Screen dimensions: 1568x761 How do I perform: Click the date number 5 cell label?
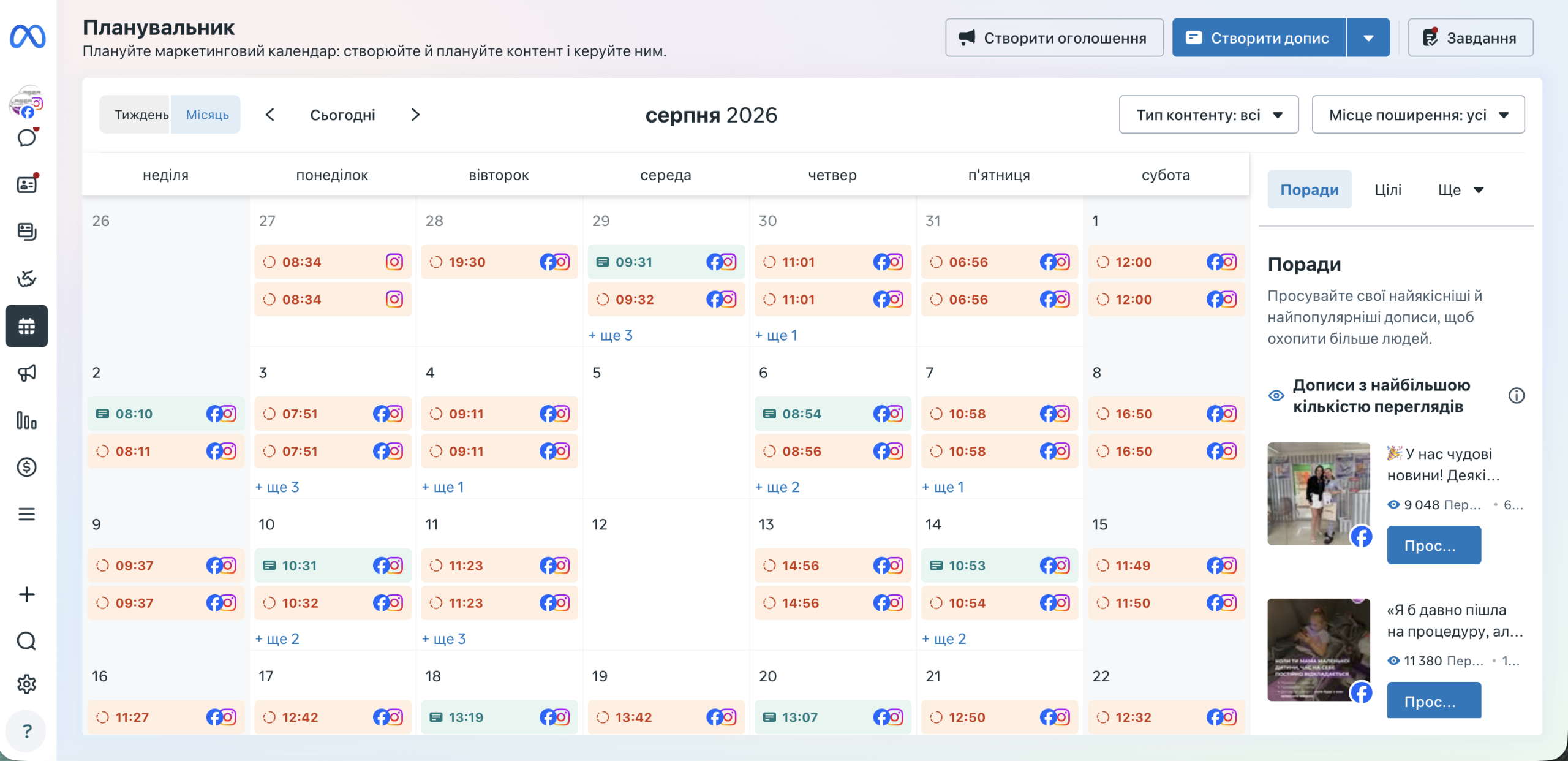597,373
